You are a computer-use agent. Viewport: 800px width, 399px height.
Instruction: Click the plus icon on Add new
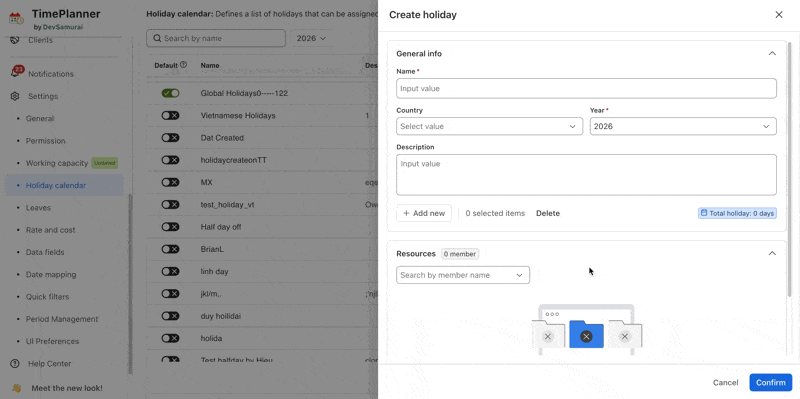click(x=406, y=213)
